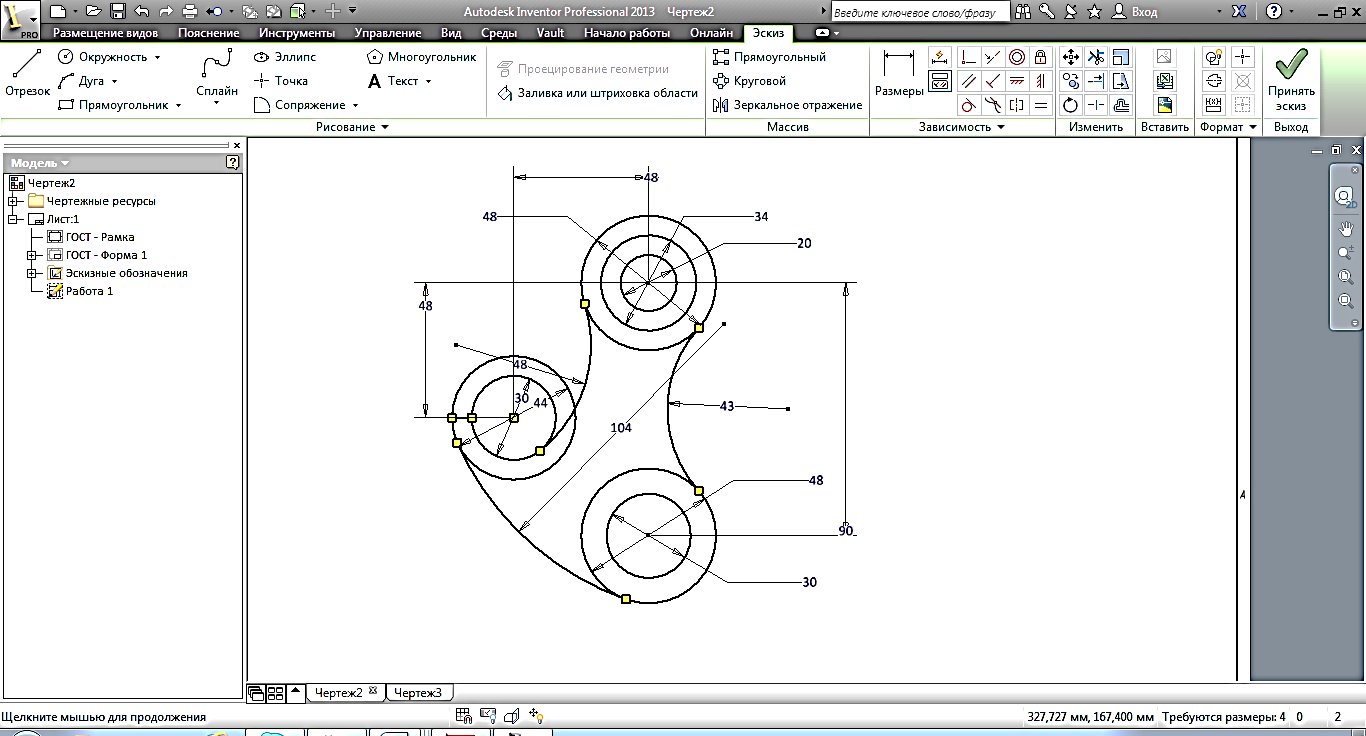Click the driven dimension format icon

[1214, 105]
